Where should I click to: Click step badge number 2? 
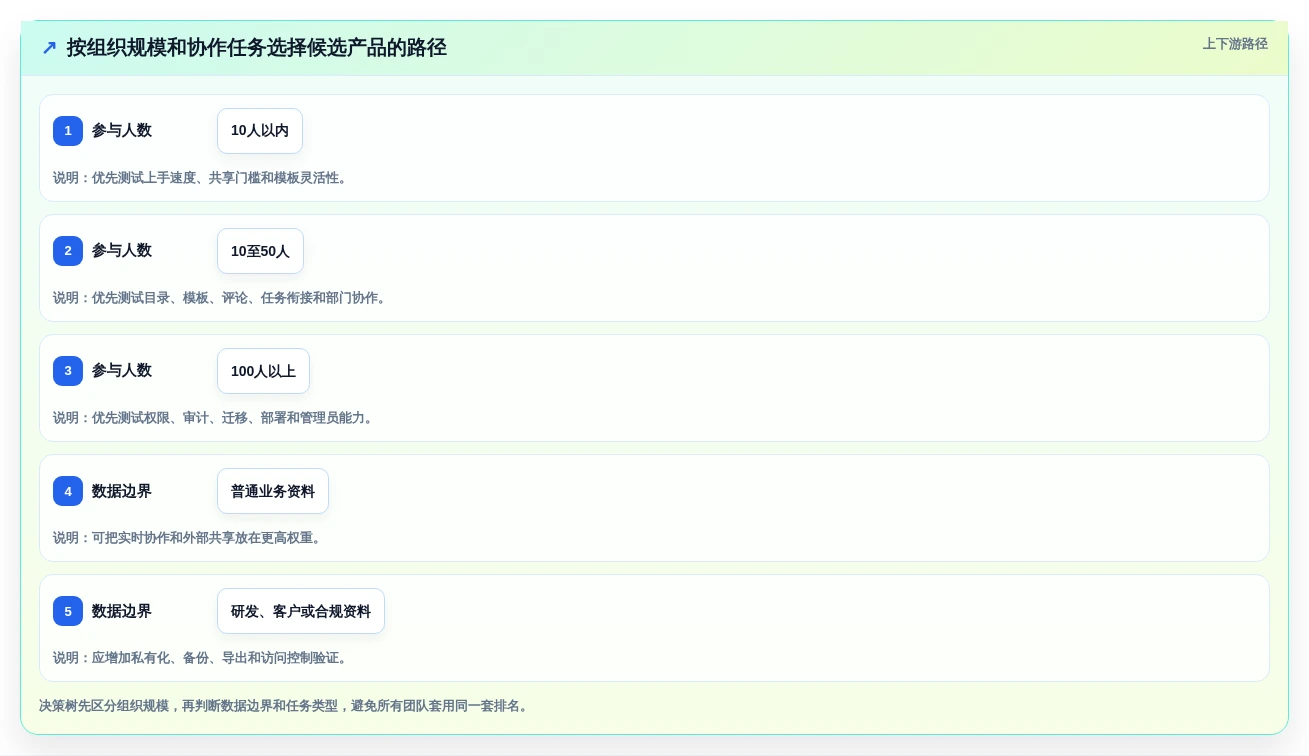[68, 251]
